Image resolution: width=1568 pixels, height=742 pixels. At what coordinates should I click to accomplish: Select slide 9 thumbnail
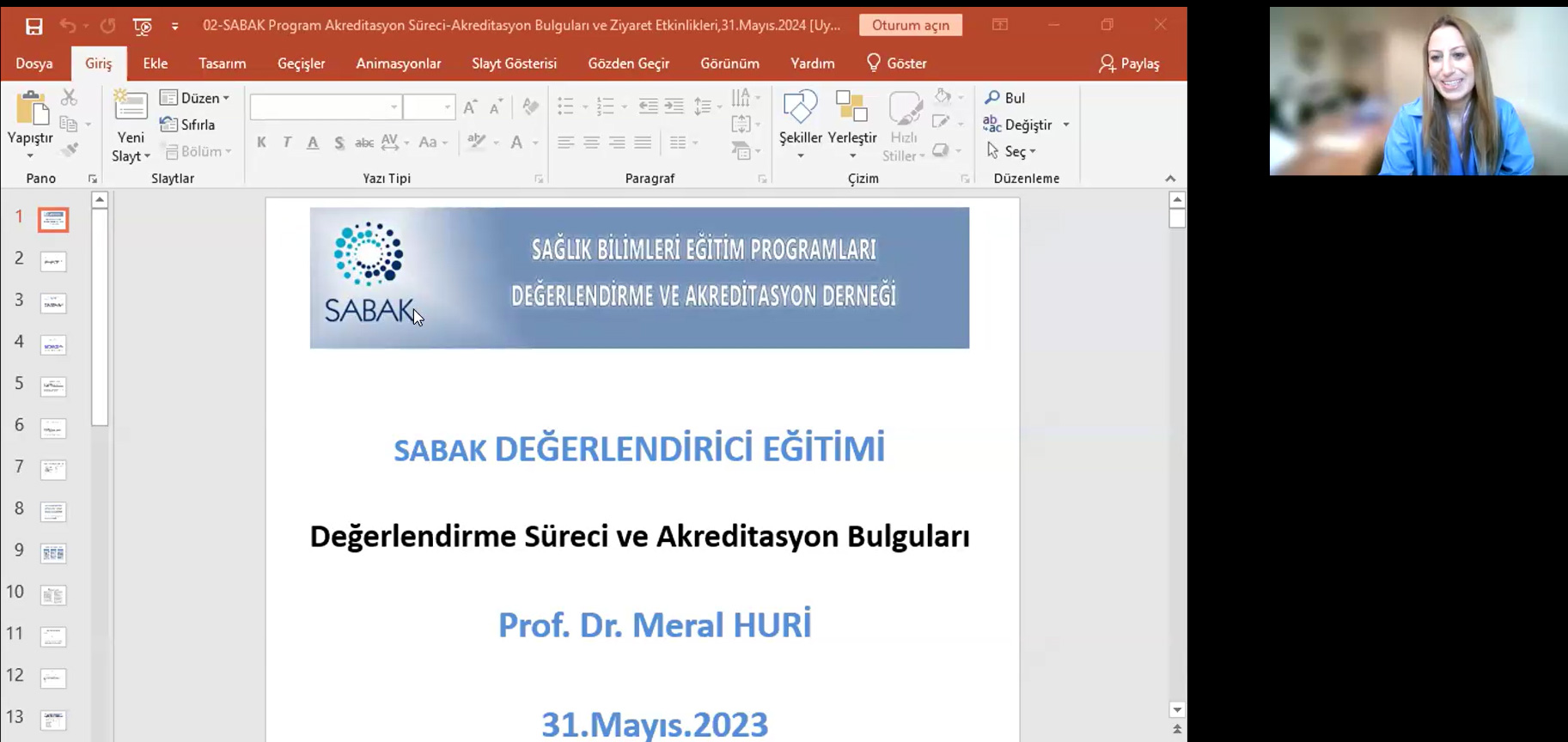(x=53, y=554)
